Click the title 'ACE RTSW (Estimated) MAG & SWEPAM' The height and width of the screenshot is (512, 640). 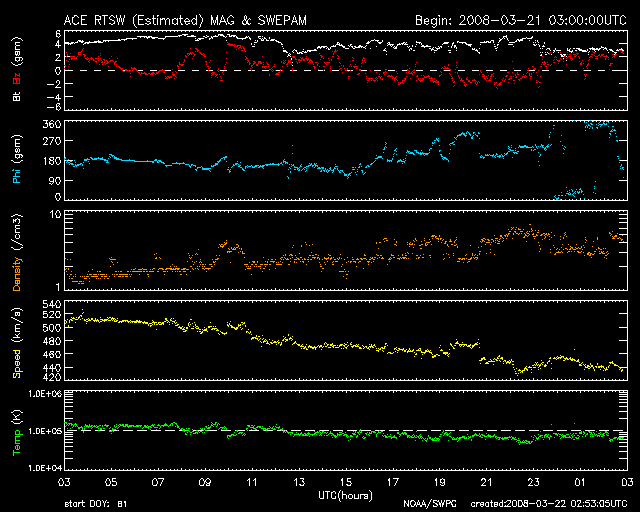click(x=185, y=20)
